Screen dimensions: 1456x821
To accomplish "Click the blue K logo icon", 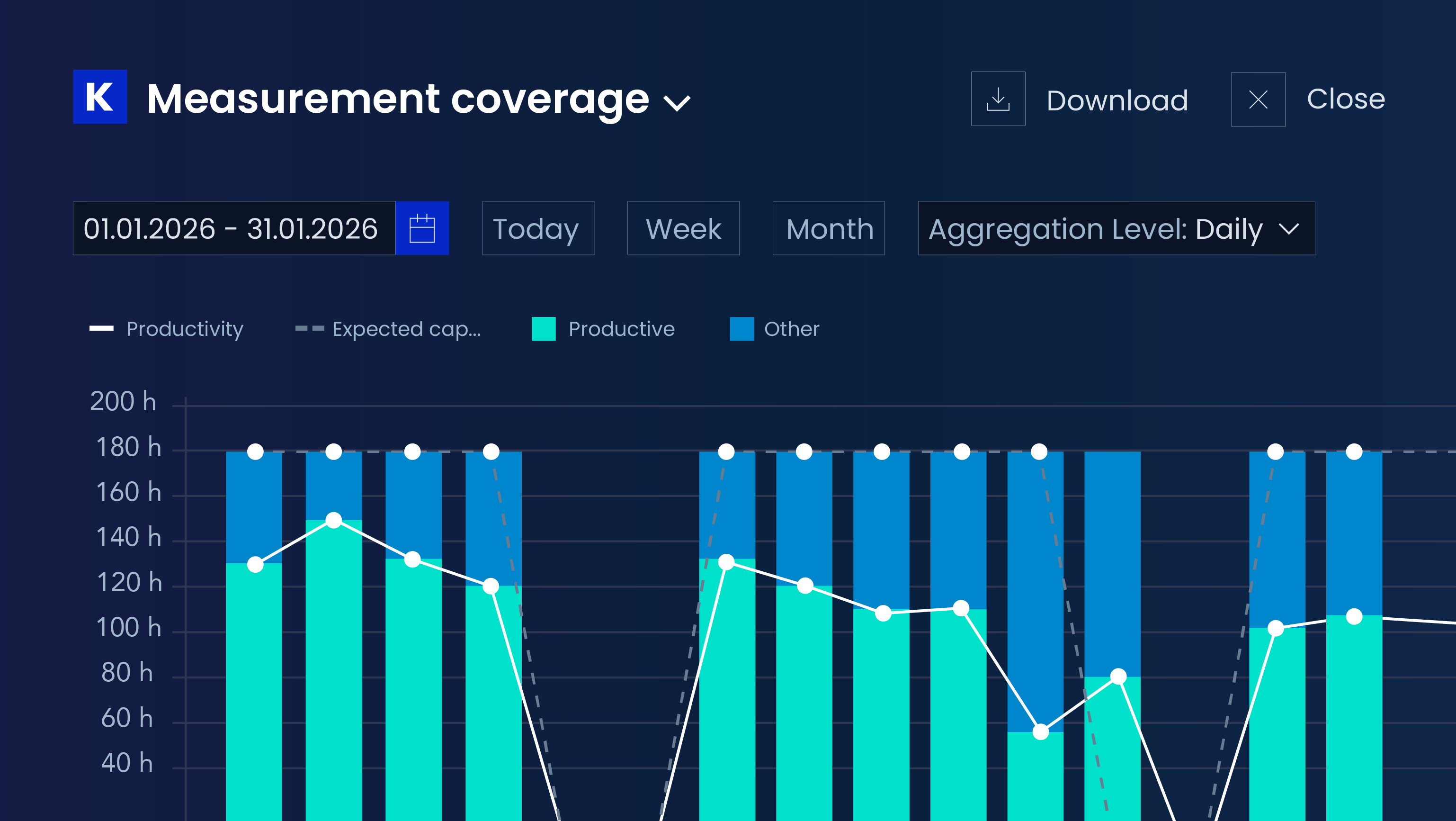I will (100, 97).
